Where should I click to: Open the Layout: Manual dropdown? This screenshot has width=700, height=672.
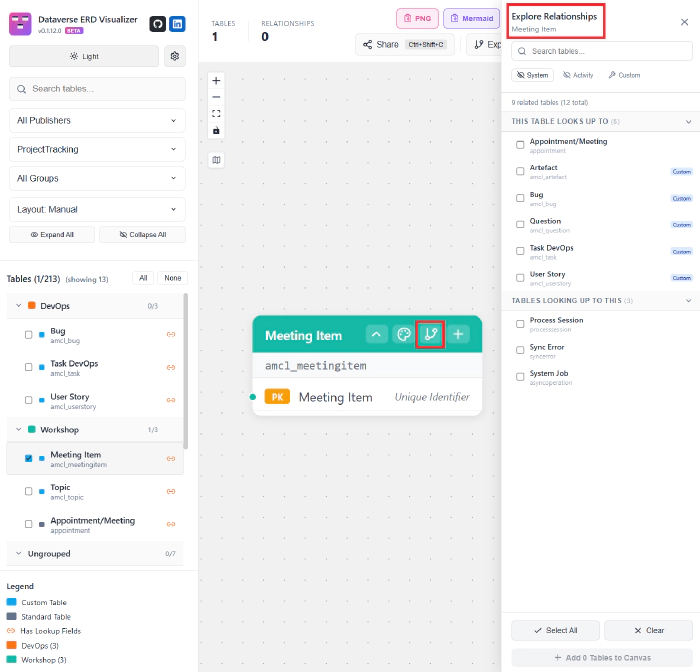97,209
